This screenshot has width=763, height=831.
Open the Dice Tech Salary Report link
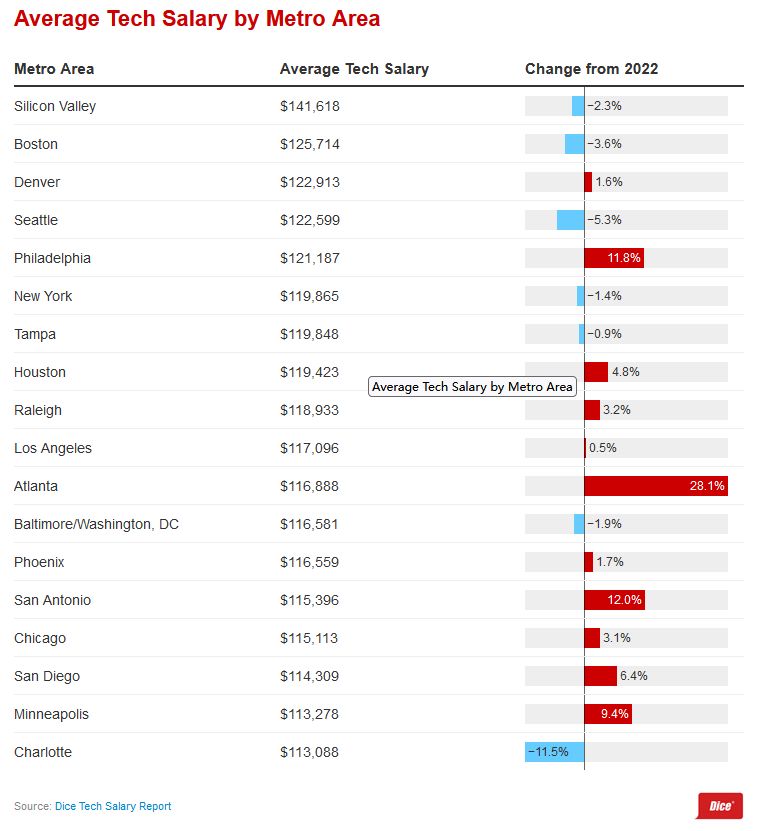(113, 806)
